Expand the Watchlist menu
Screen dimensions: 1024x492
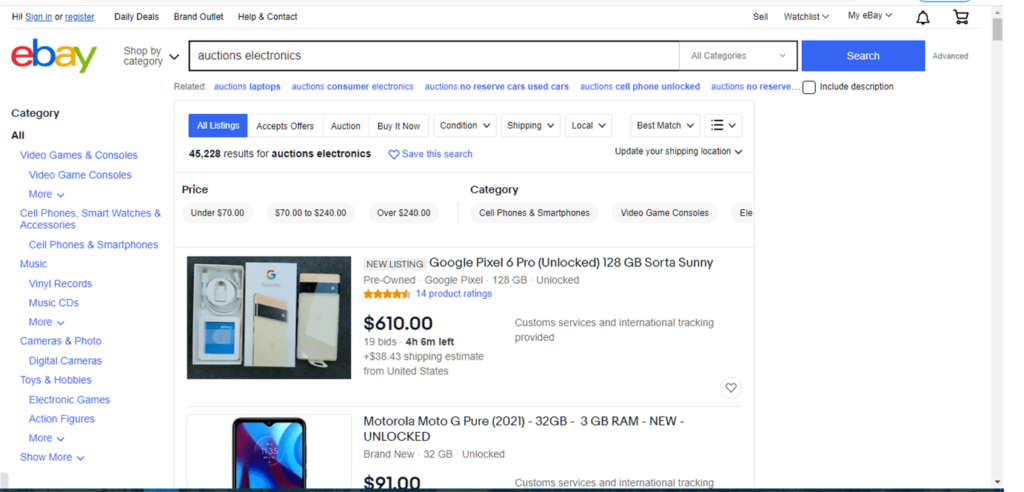point(806,17)
